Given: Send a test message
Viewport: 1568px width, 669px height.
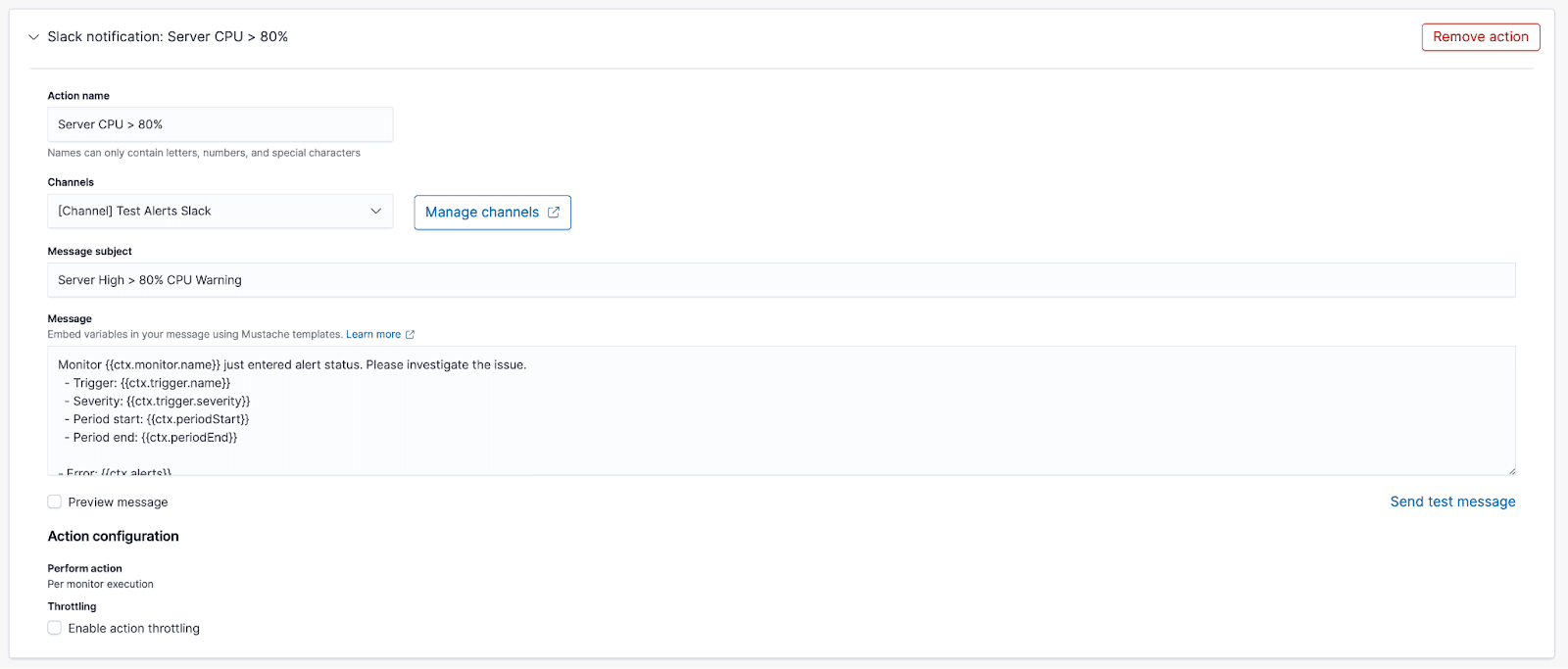Looking at the screenshot, I should 1451,502.
